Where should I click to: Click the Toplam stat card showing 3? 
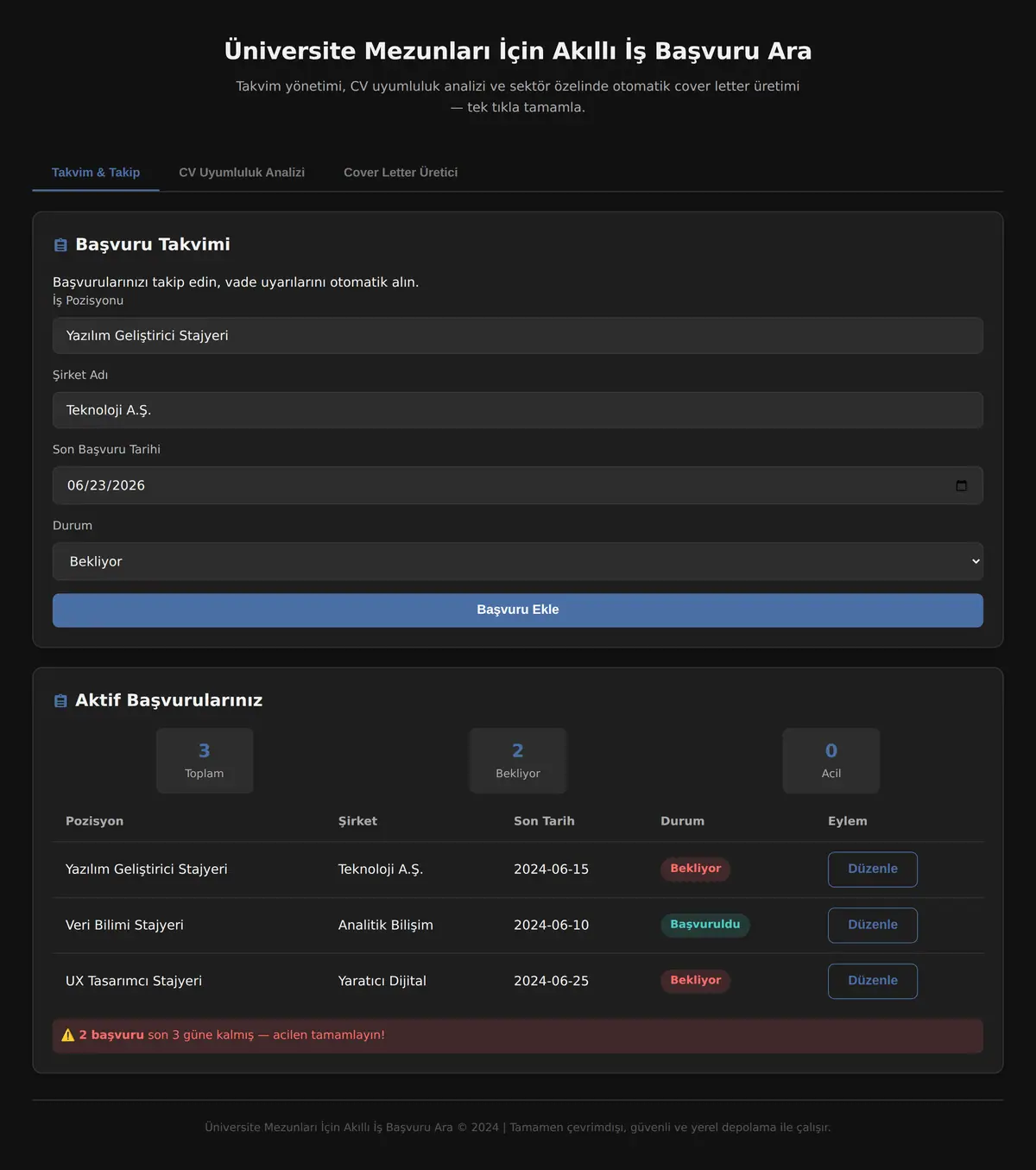point(205,761)
